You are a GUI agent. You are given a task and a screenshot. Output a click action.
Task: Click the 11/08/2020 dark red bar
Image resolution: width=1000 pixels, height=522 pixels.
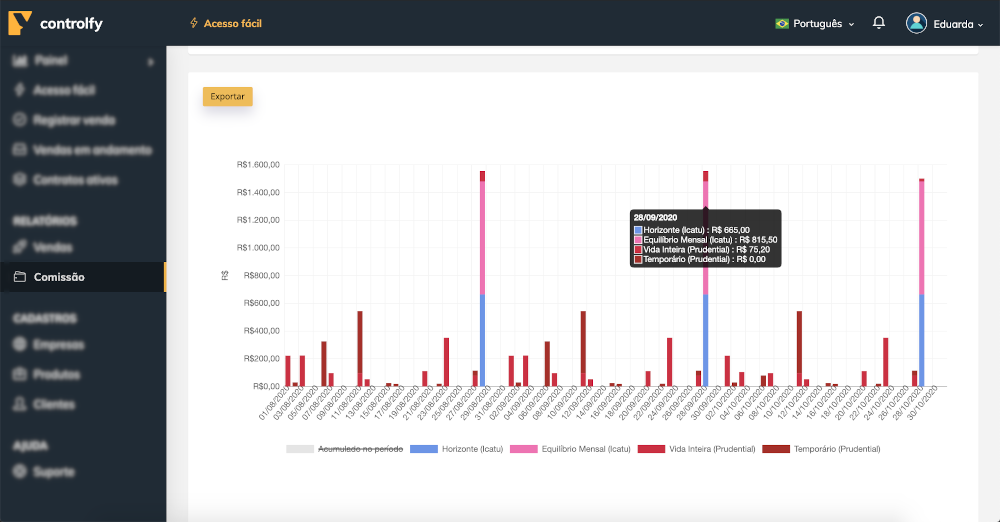point(360,348)
